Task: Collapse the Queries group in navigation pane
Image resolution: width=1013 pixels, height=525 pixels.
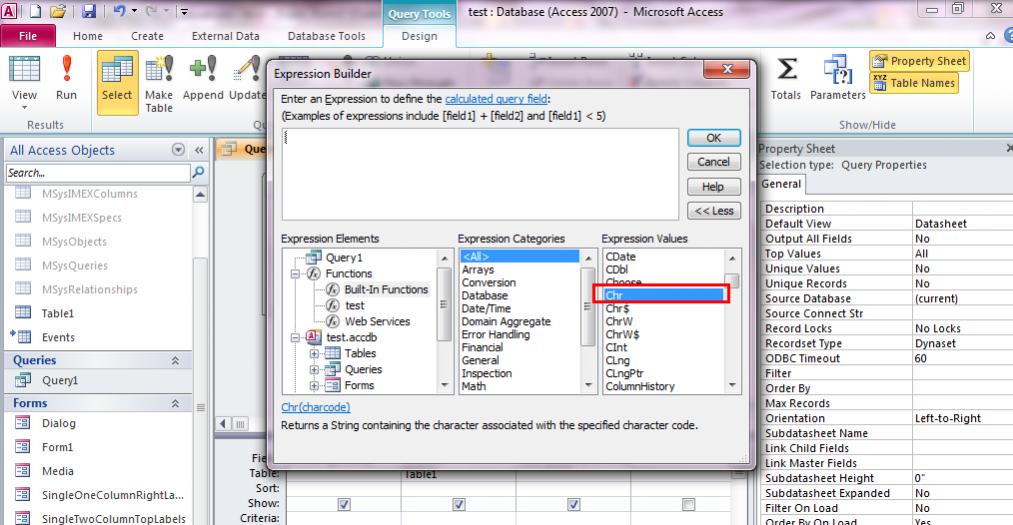Action: 175,360
